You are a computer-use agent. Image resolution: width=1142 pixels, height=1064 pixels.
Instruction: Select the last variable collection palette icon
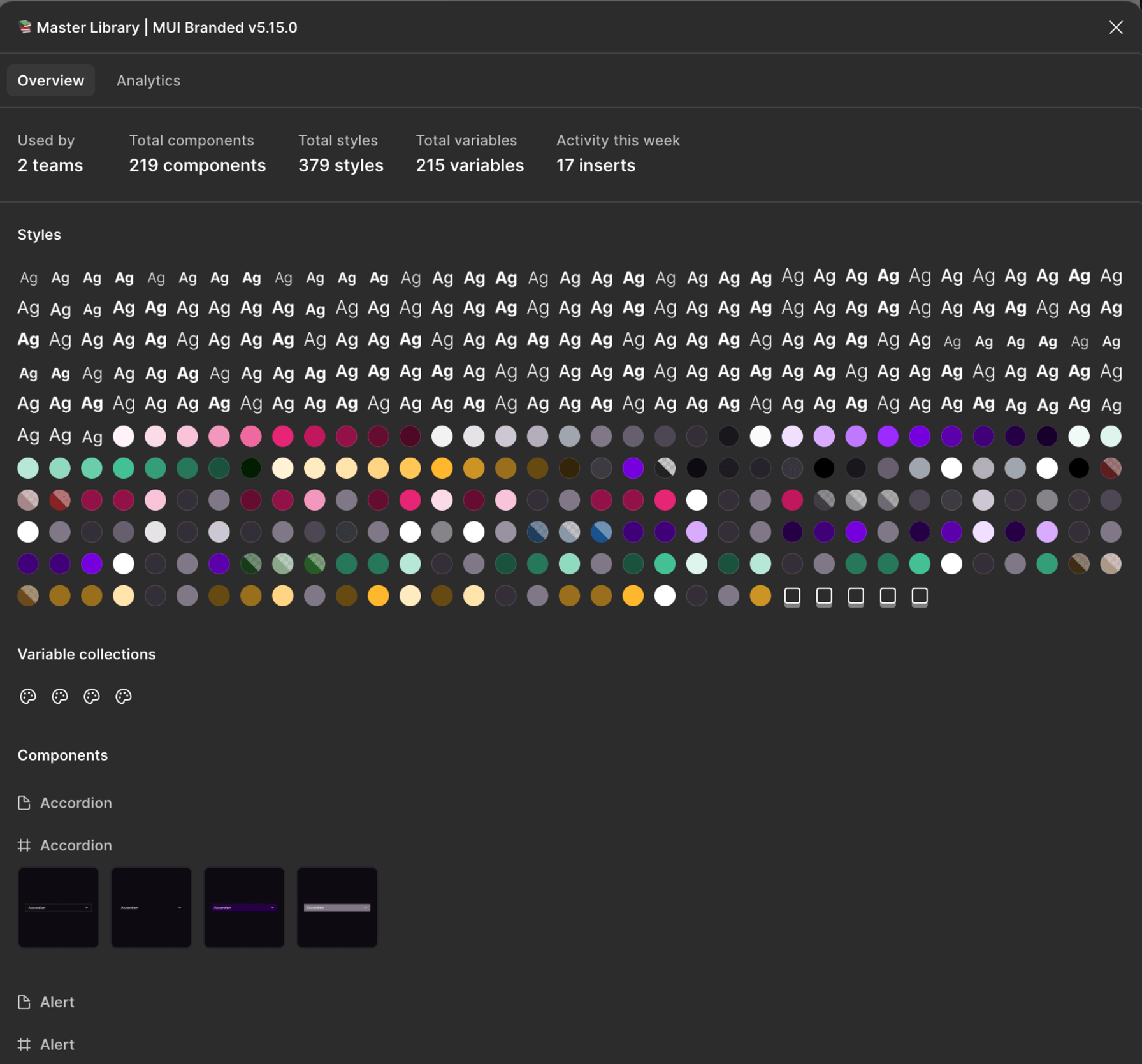[x=124, y=696]
